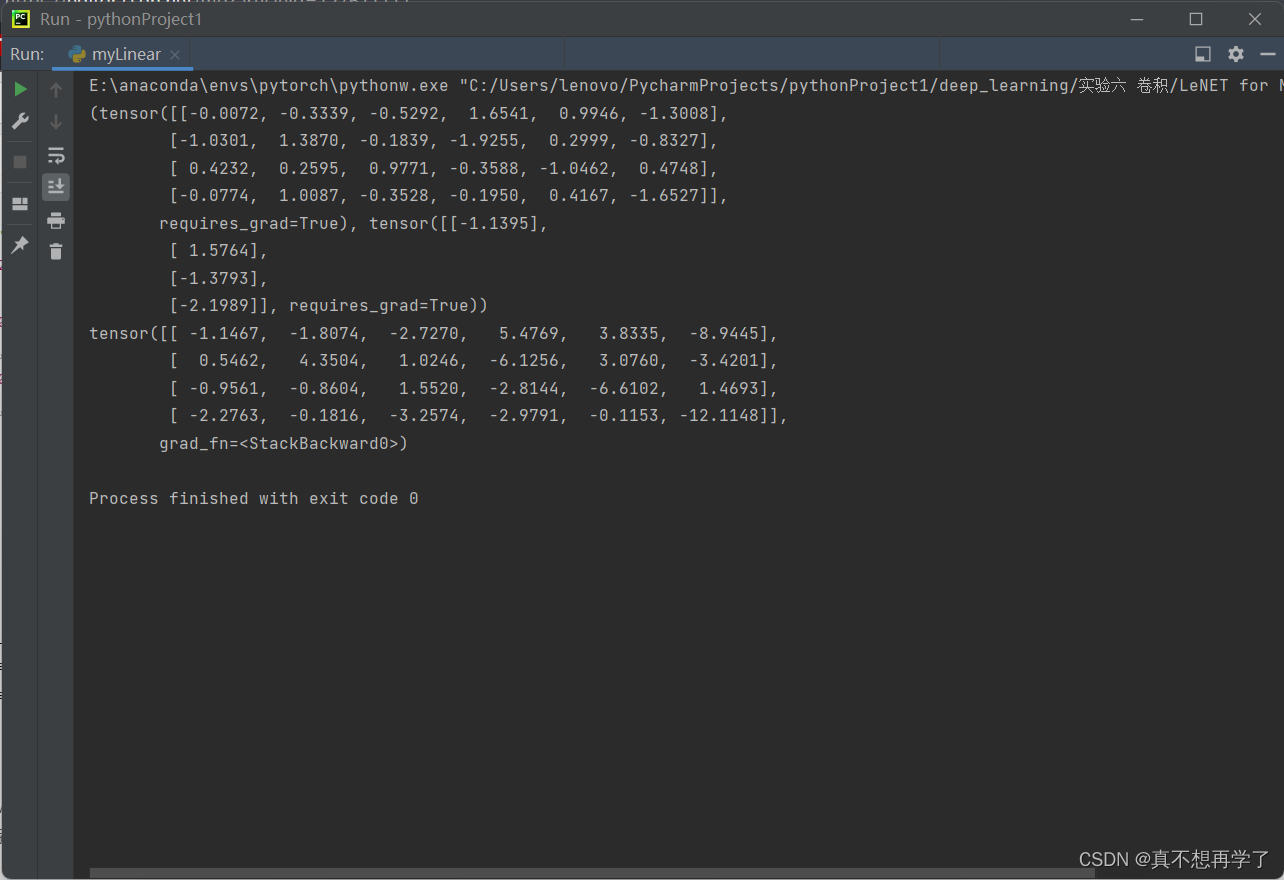Click the Restore Layout icon in sidebar
The width and height of the screenshot is (1284, 880).
[x=20, y=204]
